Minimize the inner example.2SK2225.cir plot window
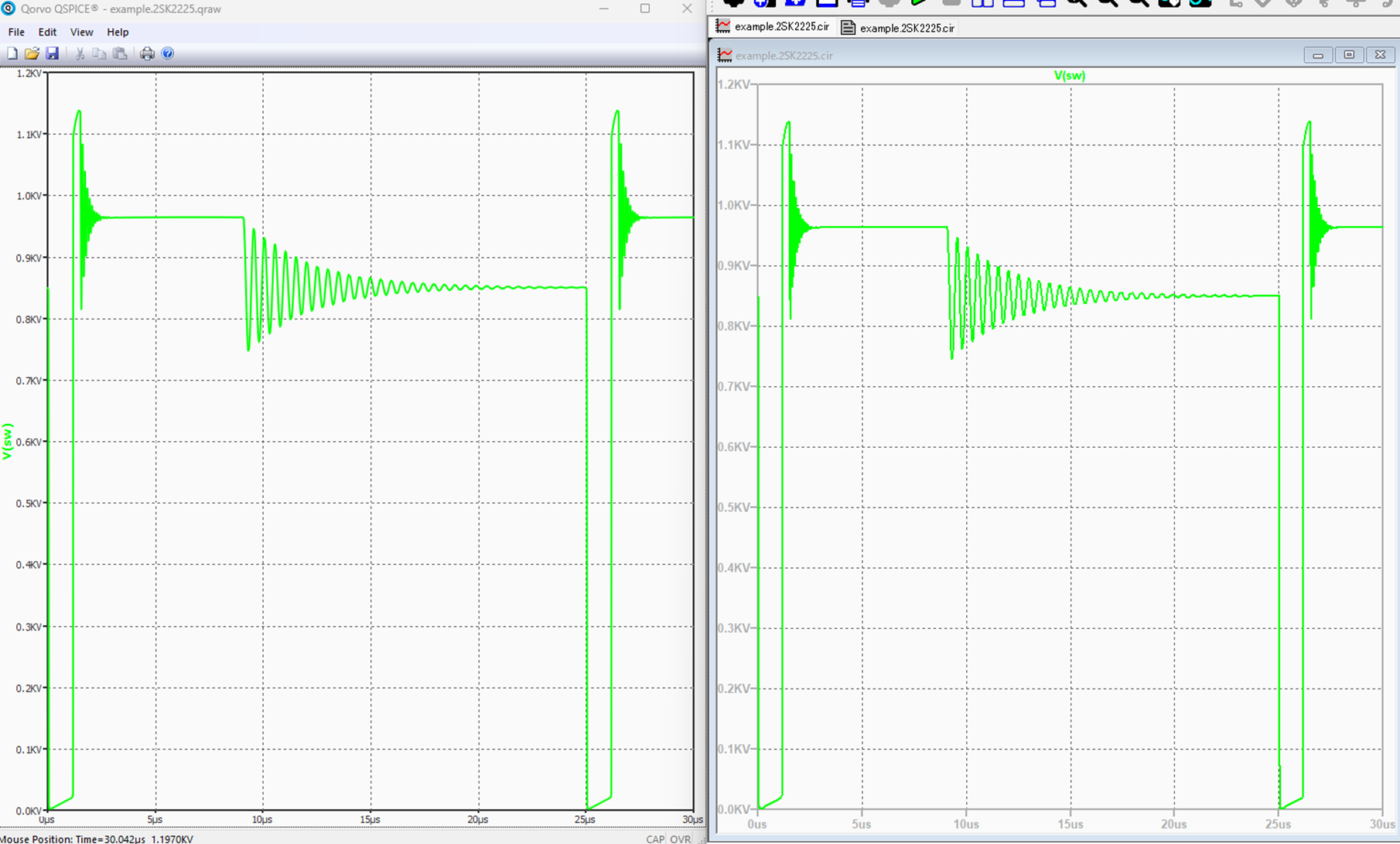Viewport: 1400px width, 844px height. coord(1318,55)
